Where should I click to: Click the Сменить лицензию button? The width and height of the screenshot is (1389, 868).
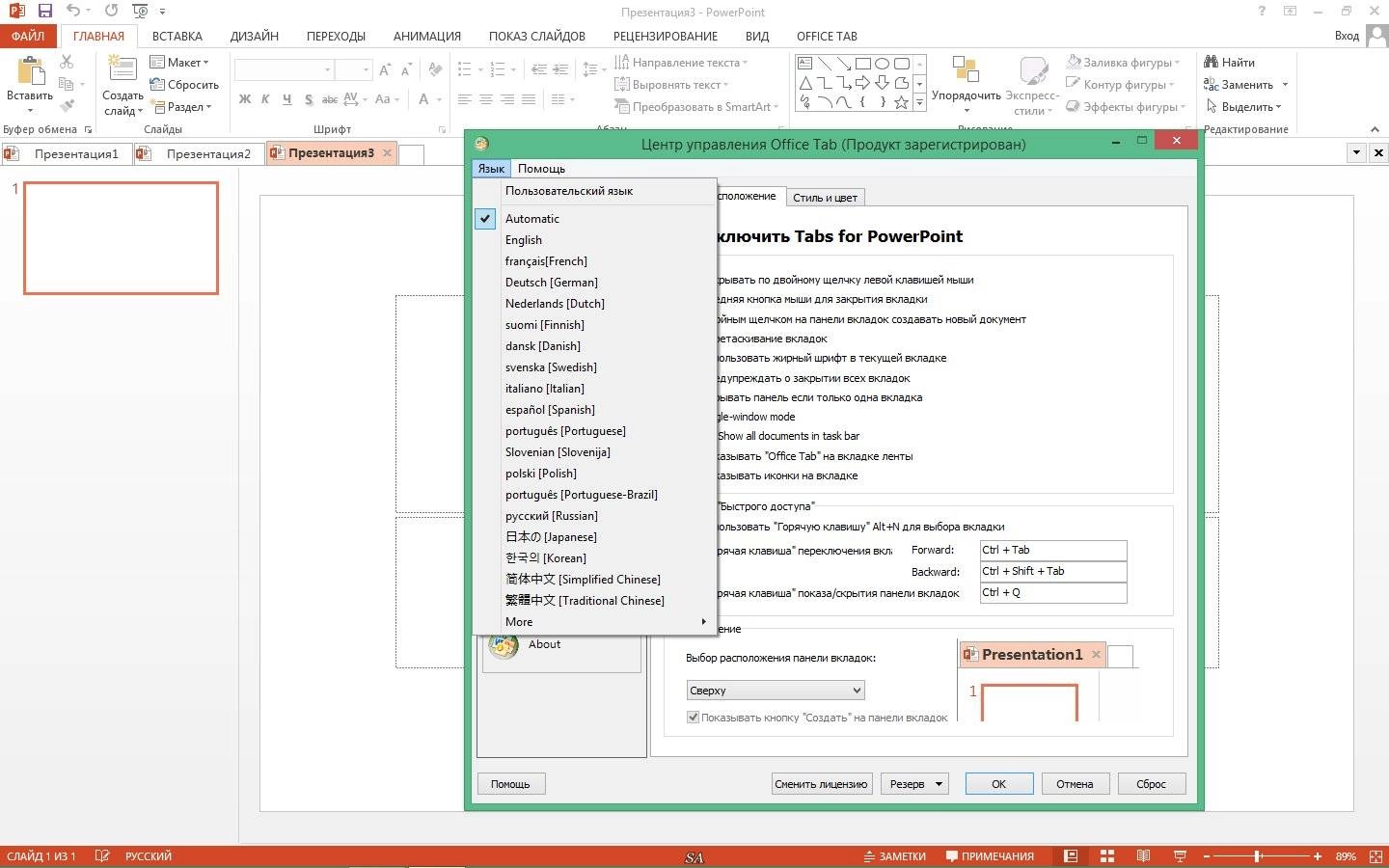[x=822, y=784]
